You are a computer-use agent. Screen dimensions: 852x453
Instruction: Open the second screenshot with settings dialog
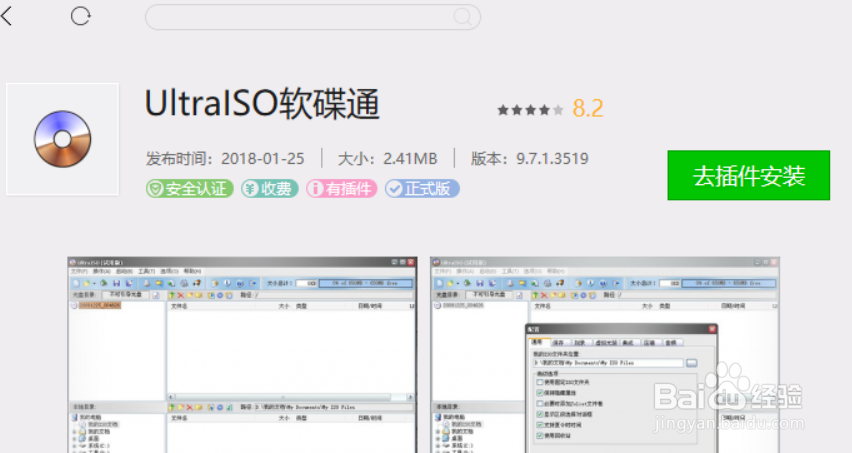pos(605,355)
